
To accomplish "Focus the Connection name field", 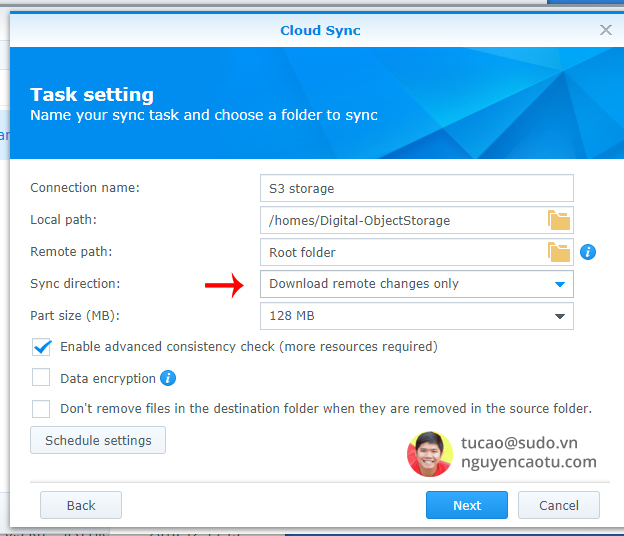I will tap(416, 188).
